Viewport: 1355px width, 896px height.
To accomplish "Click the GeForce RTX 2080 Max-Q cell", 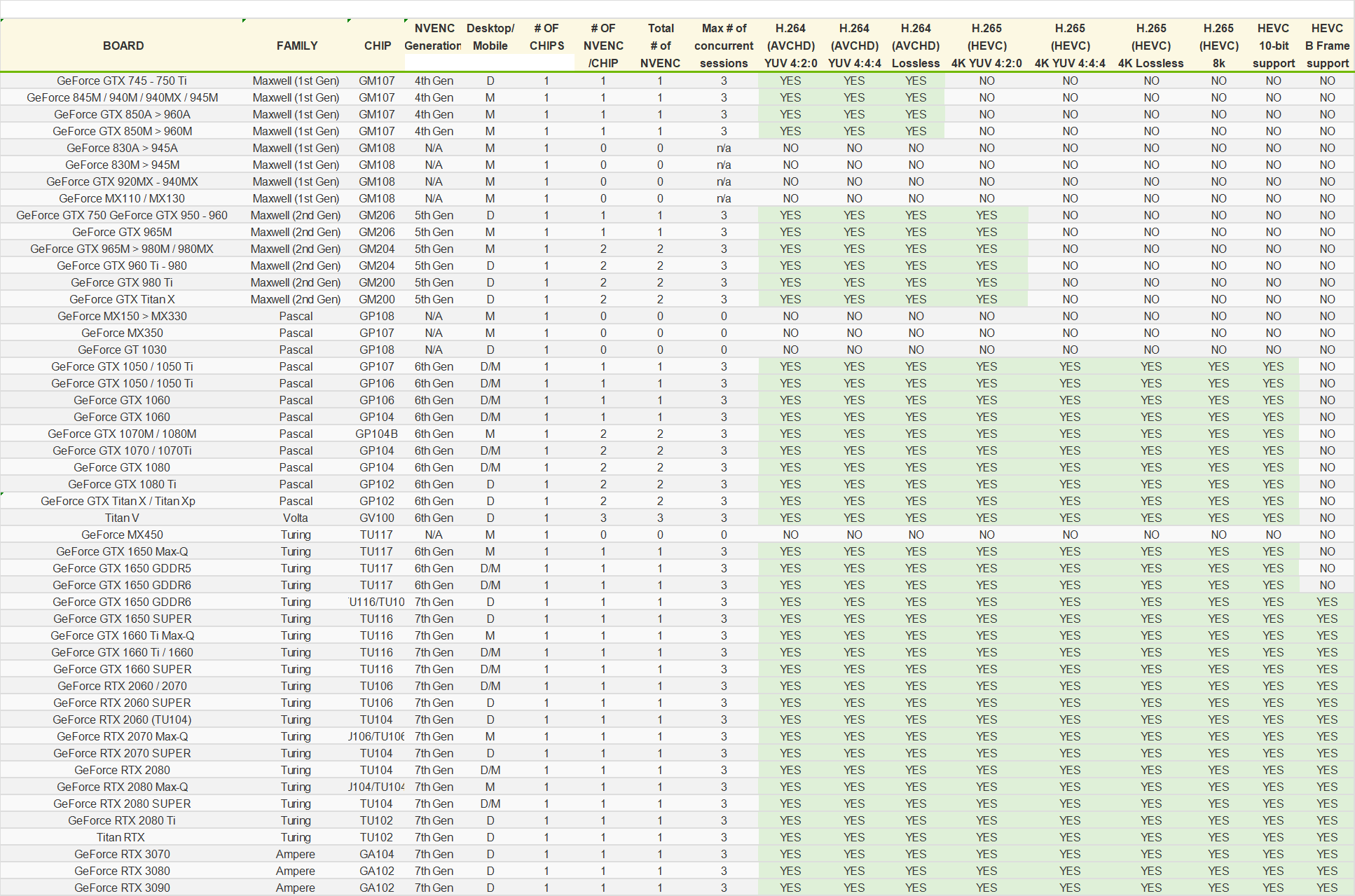I will tap(122, 787).
